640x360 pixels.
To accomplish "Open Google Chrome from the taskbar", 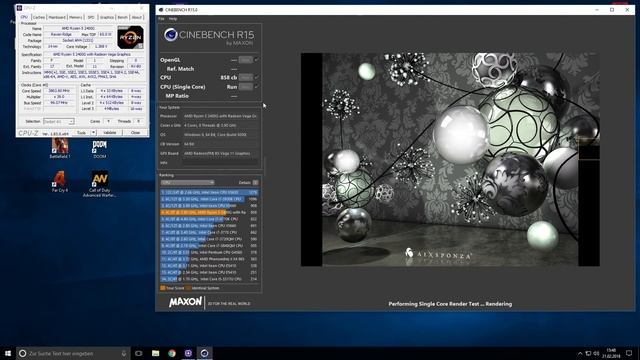I will (172, 353).
